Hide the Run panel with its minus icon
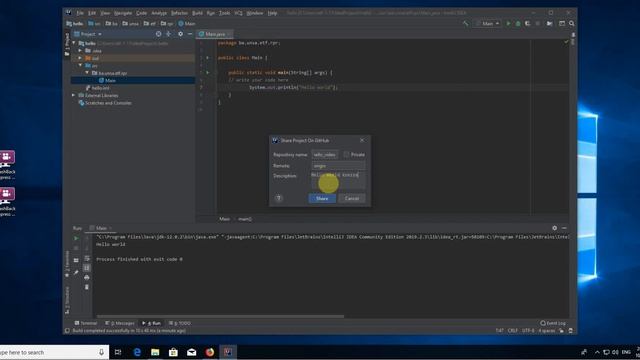 pos(564,228)
